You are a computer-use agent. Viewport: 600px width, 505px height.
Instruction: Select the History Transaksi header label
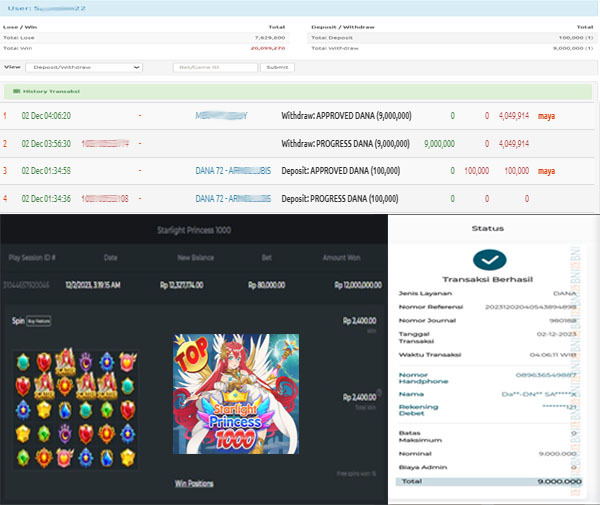(51, 91)
